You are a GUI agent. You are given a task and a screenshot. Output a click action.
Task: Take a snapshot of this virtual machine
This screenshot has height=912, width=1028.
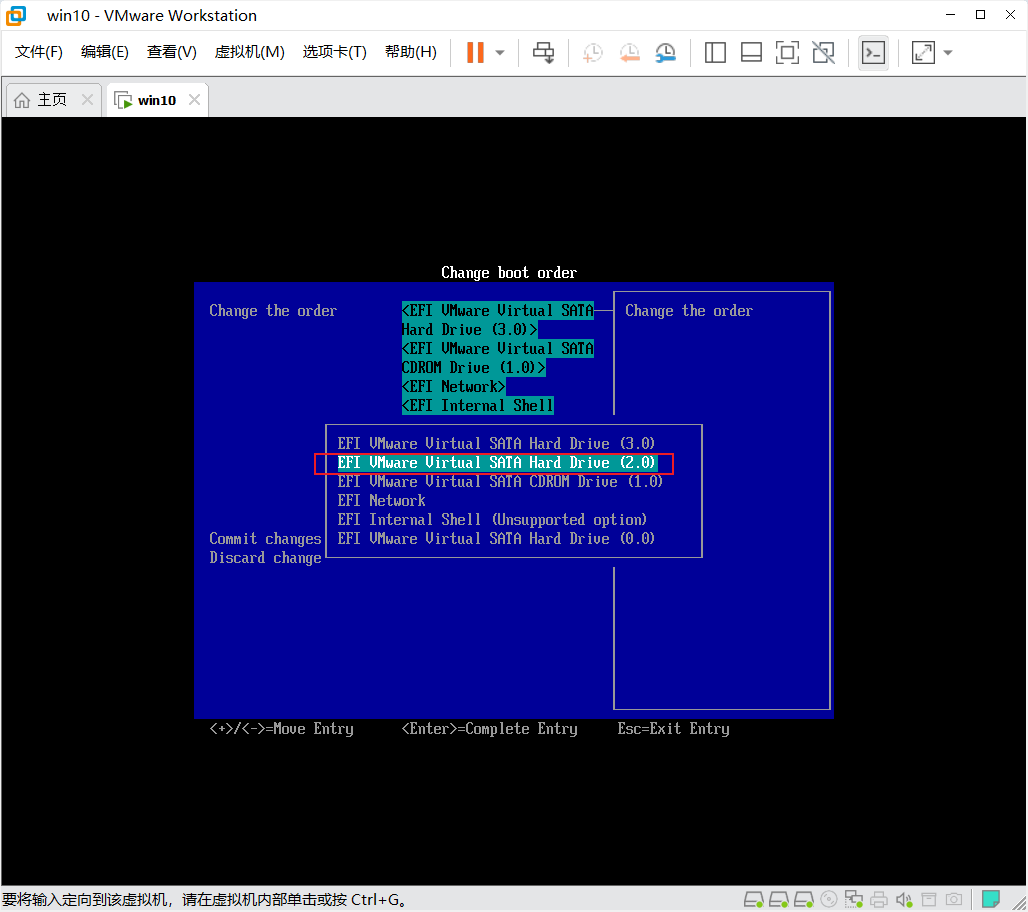[593, 52]
